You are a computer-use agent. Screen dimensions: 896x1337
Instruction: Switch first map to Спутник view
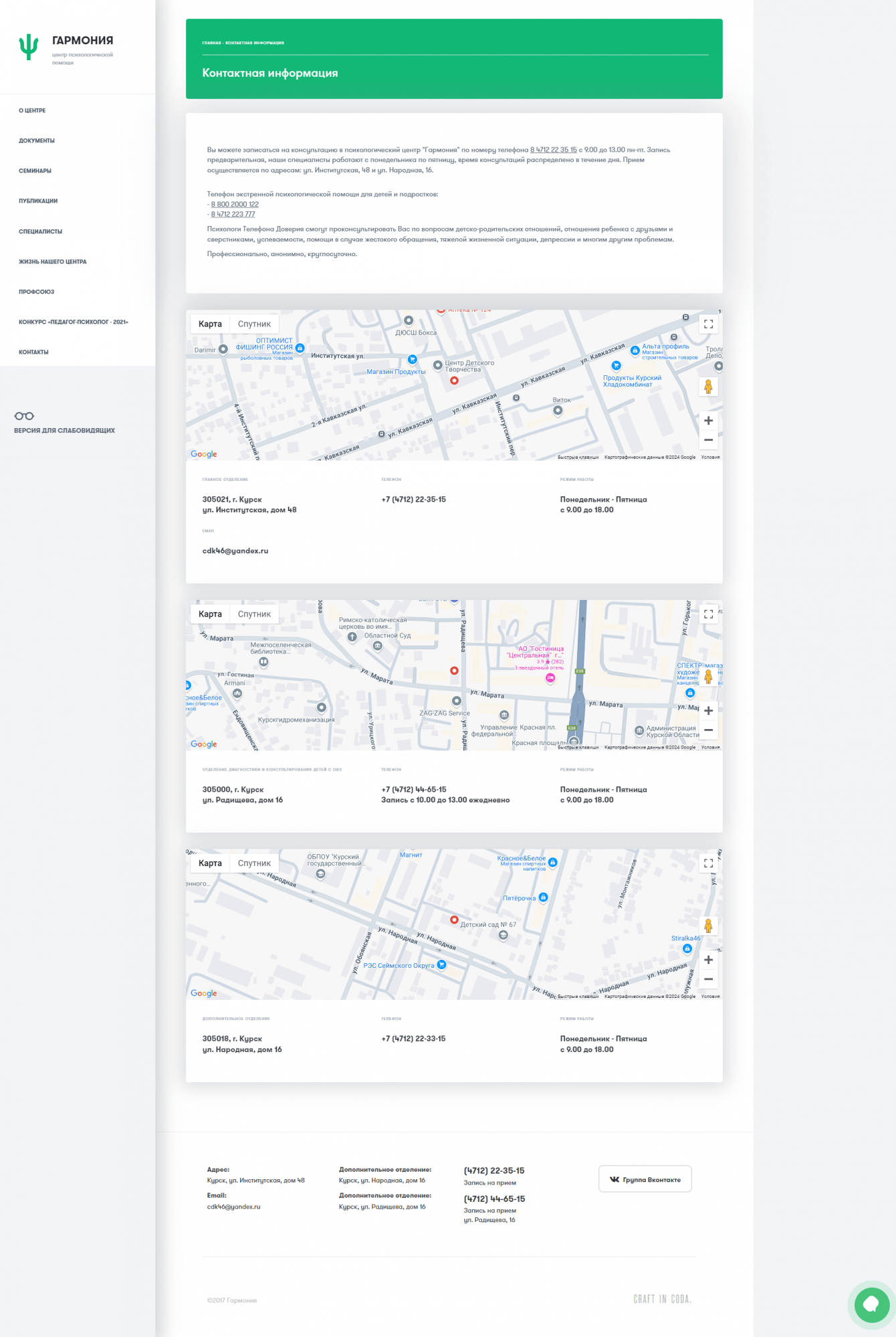pos(254,324)
